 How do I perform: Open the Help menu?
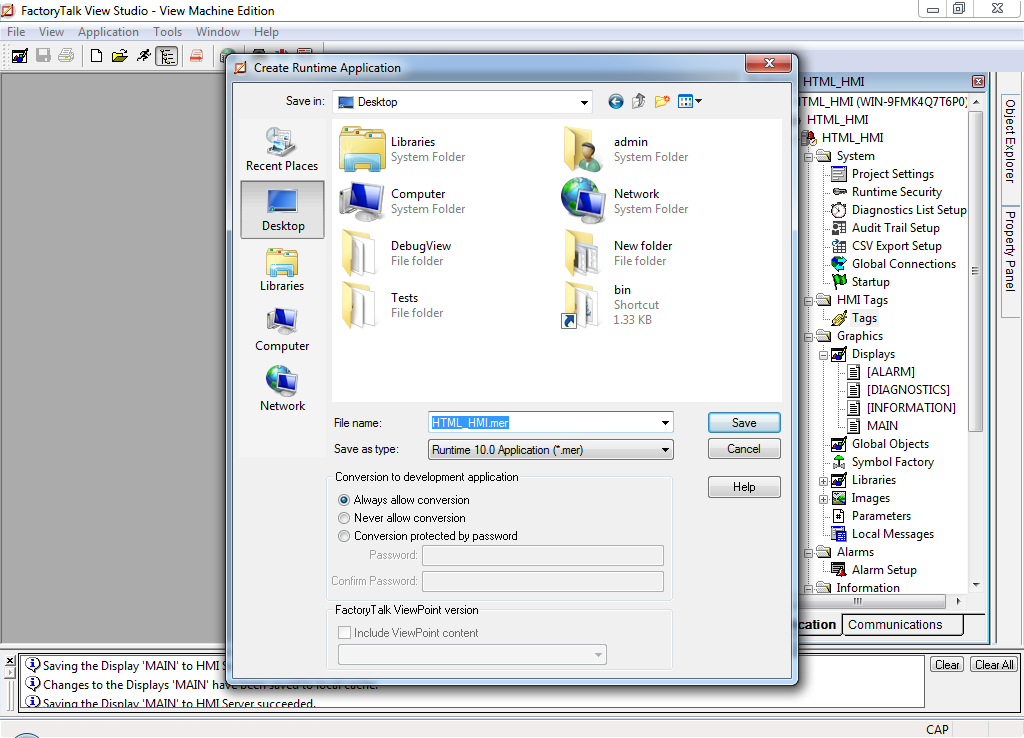click(x=266, y=32)
